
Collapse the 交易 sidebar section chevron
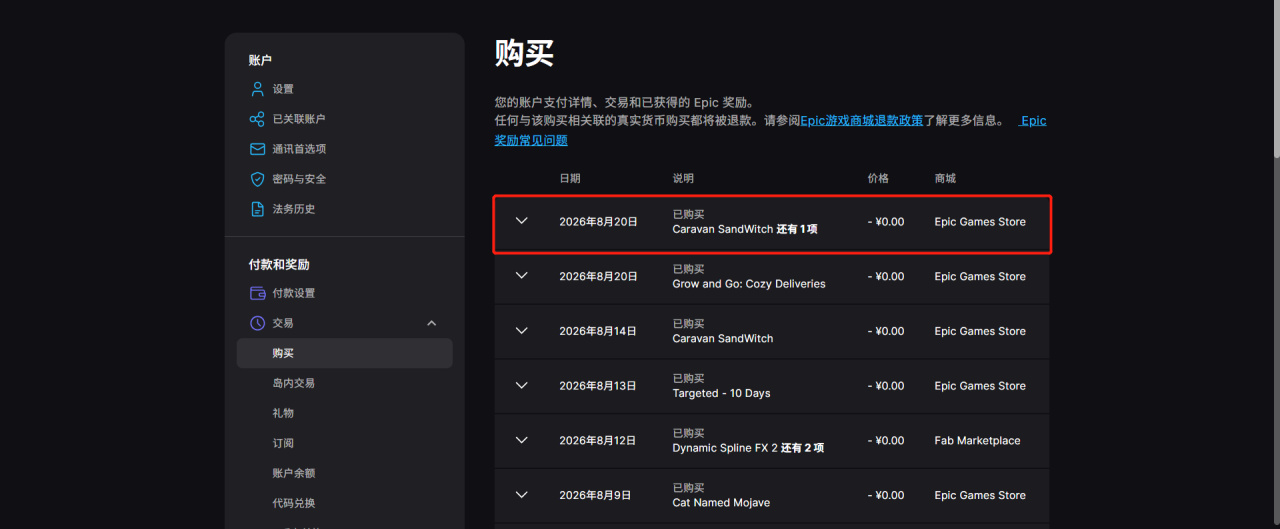tap(432, 323)
